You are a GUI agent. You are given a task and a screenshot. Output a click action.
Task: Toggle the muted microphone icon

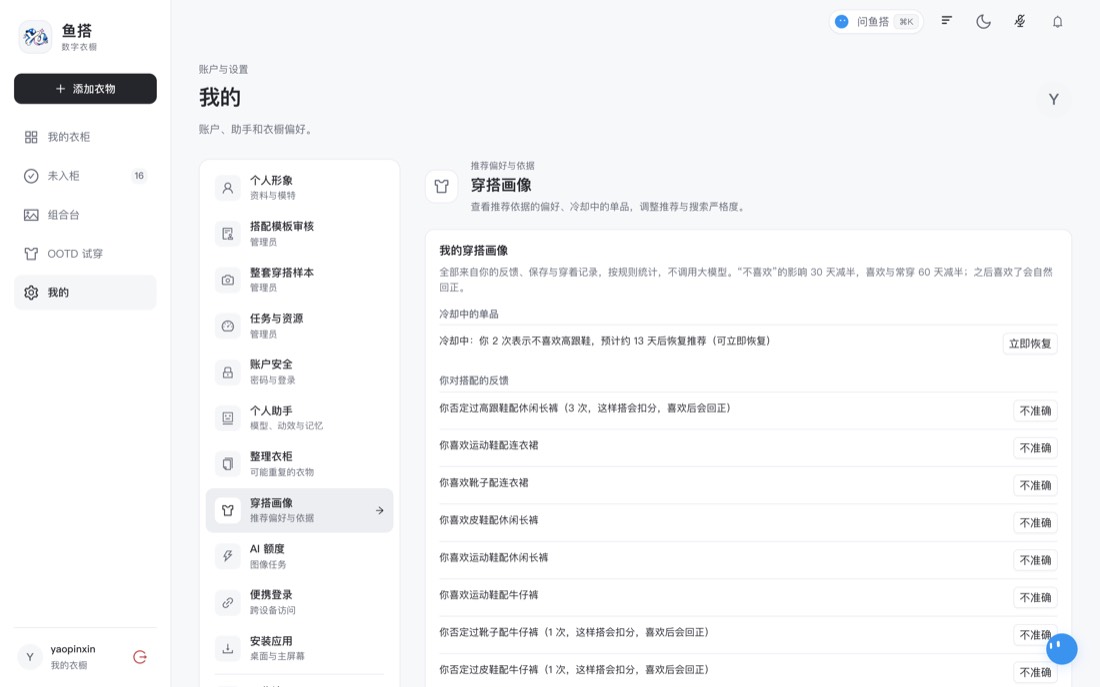1020,22
